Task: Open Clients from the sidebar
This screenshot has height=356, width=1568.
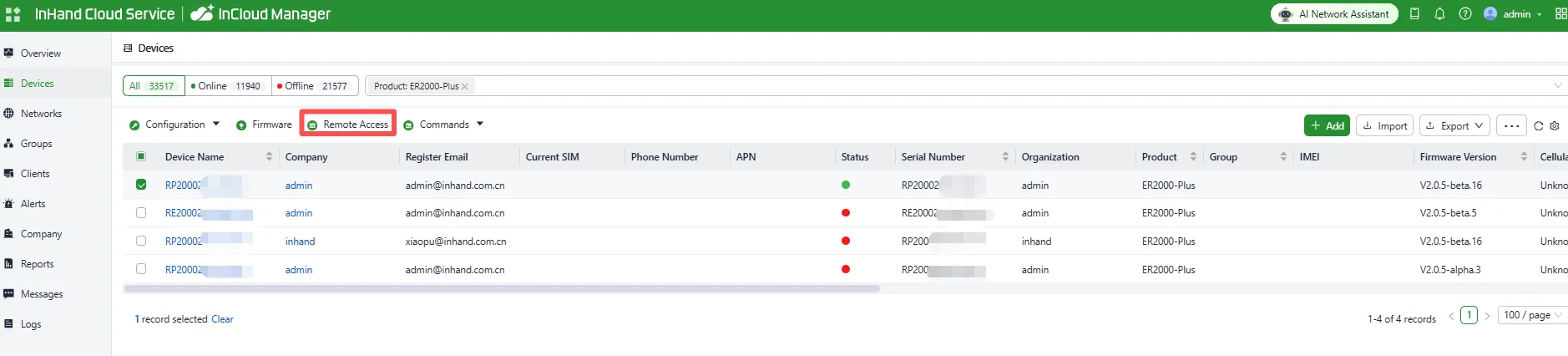Action: [x=35, y=174]
